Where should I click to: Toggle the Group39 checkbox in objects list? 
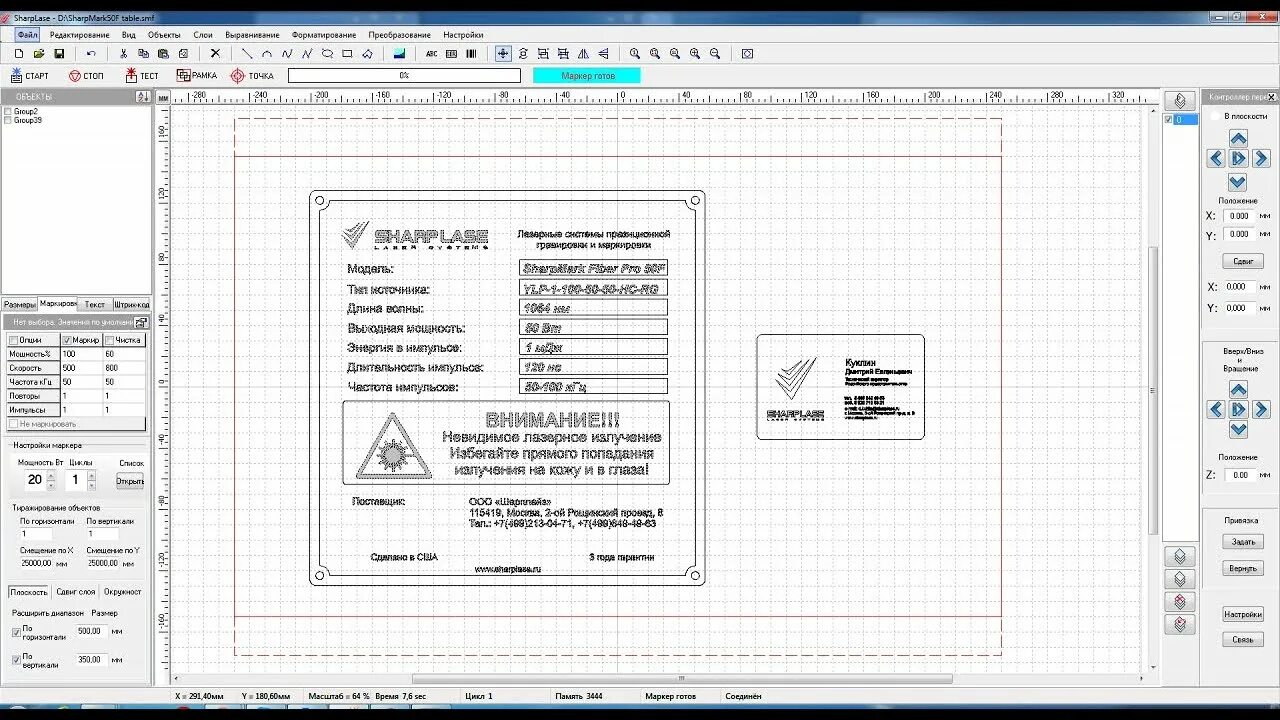coord(8,120)
